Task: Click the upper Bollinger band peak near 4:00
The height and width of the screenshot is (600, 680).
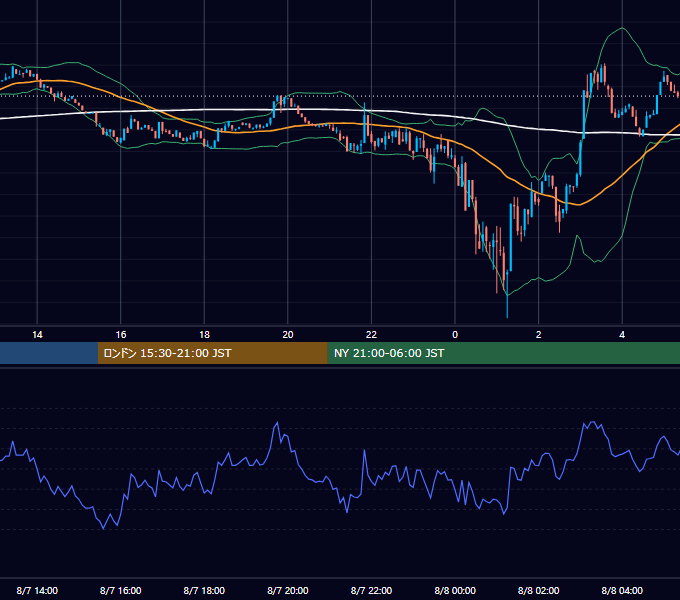Action: click(622, 29)
